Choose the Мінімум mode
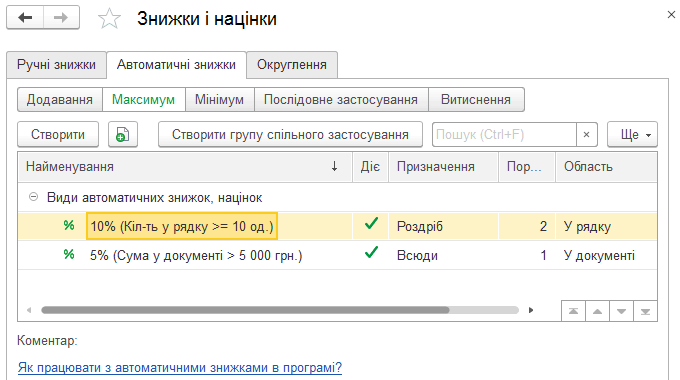This screenshot has height=380, width=680. [219, 99]
